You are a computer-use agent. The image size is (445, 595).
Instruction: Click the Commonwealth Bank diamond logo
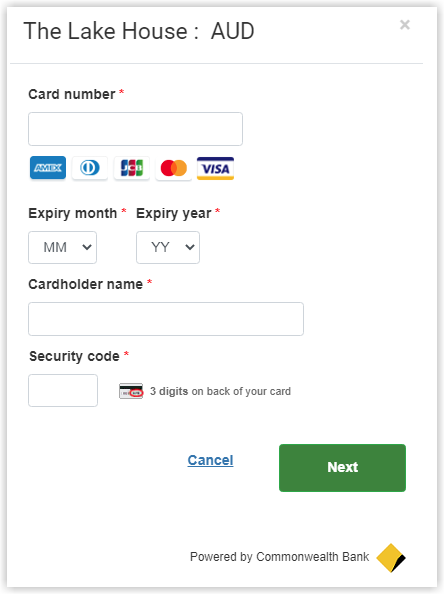391,558
